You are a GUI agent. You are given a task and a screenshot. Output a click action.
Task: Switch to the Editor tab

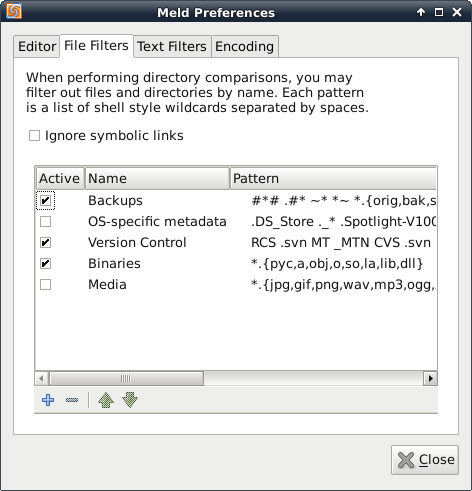tap(37, 46)
